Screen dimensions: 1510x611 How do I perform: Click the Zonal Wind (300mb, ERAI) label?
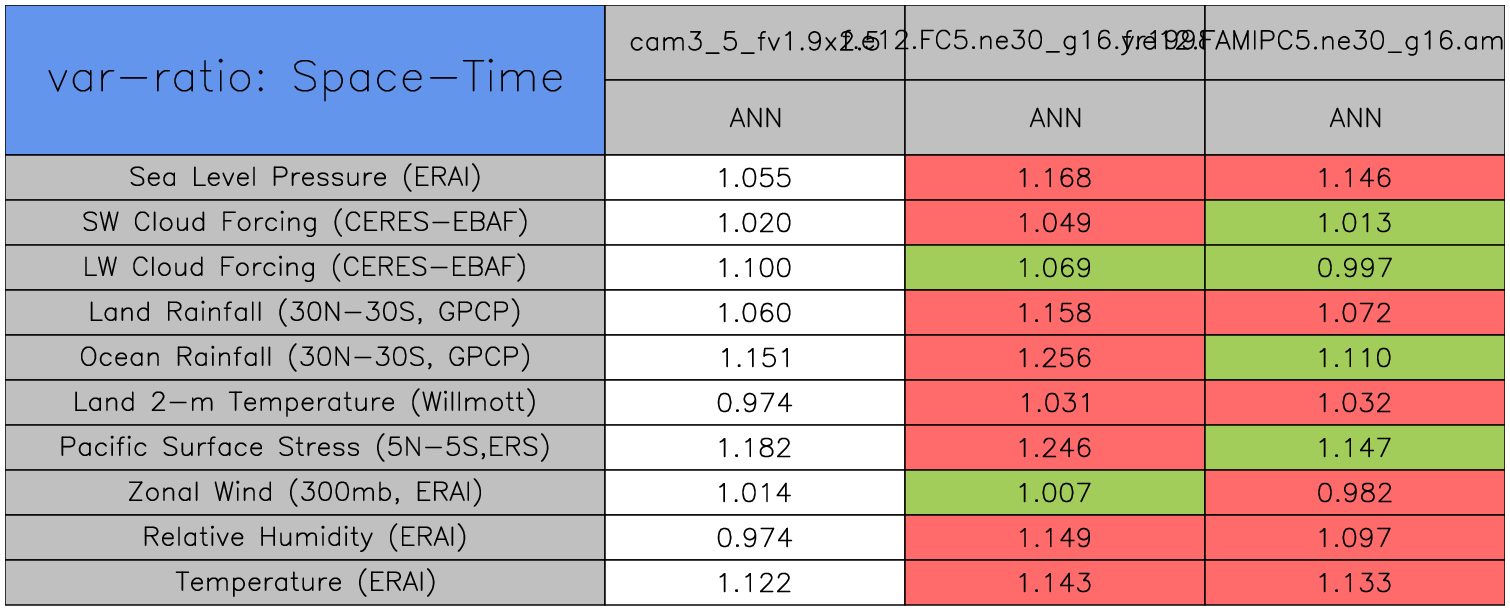coord(305,493)
